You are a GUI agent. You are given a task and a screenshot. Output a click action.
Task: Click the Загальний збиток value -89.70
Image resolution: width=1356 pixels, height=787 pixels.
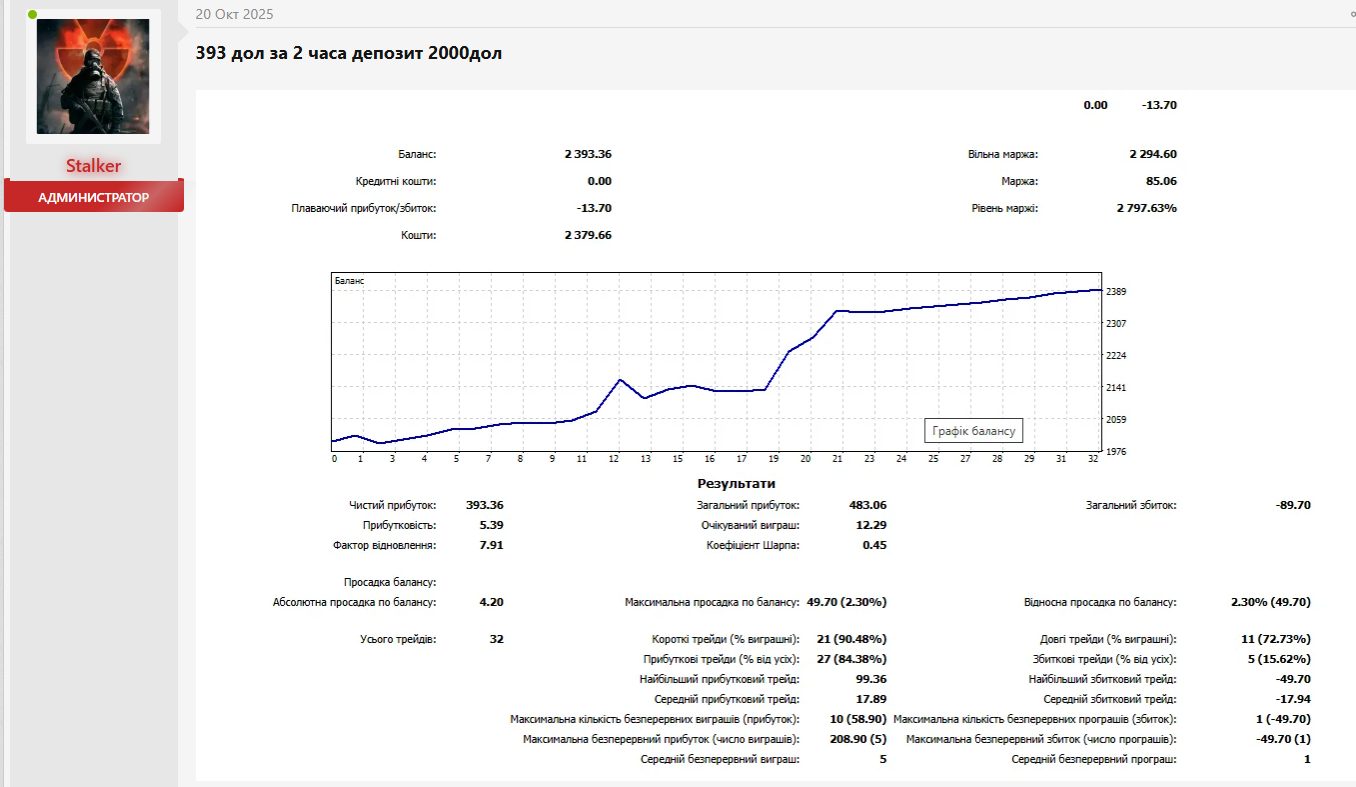(1293, 505)
